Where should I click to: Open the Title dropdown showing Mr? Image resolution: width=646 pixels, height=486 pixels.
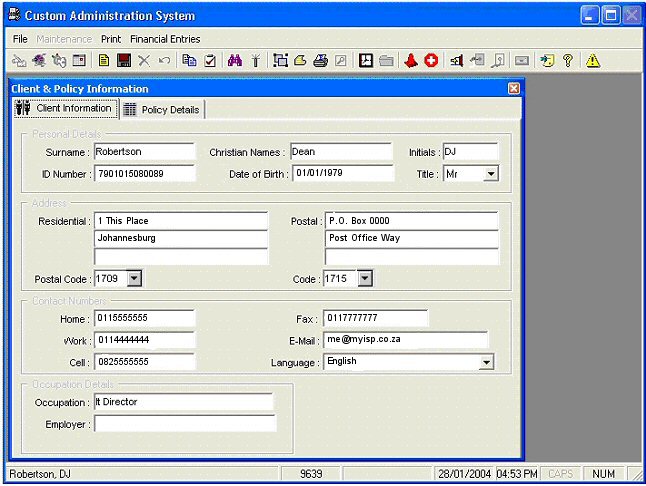(490, 174)
